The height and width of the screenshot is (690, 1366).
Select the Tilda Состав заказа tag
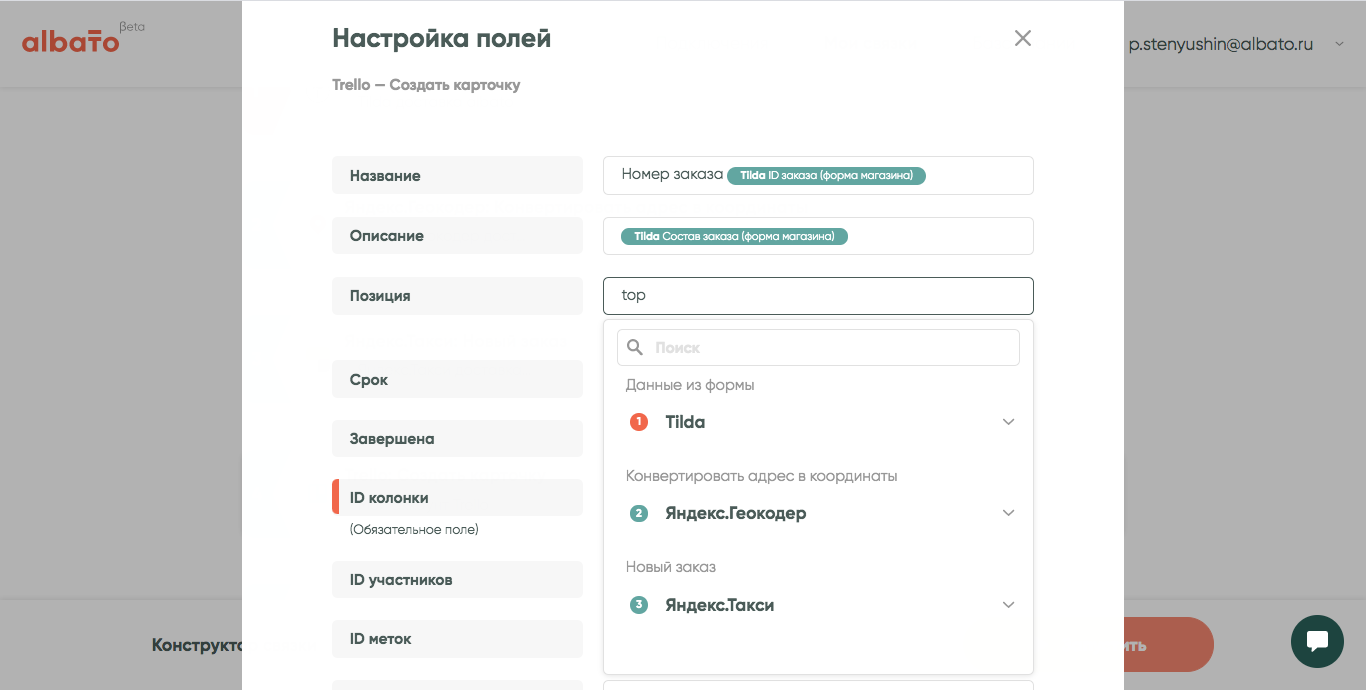[x=734, y=236]
